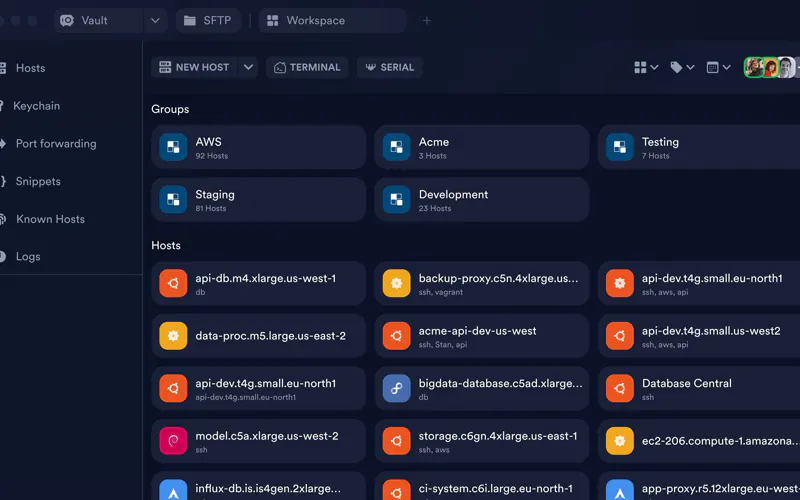Add a new tab with plus icon
The height and width of the screenshot is (500, 800).
pyautogui.click(x=427, y=20)
